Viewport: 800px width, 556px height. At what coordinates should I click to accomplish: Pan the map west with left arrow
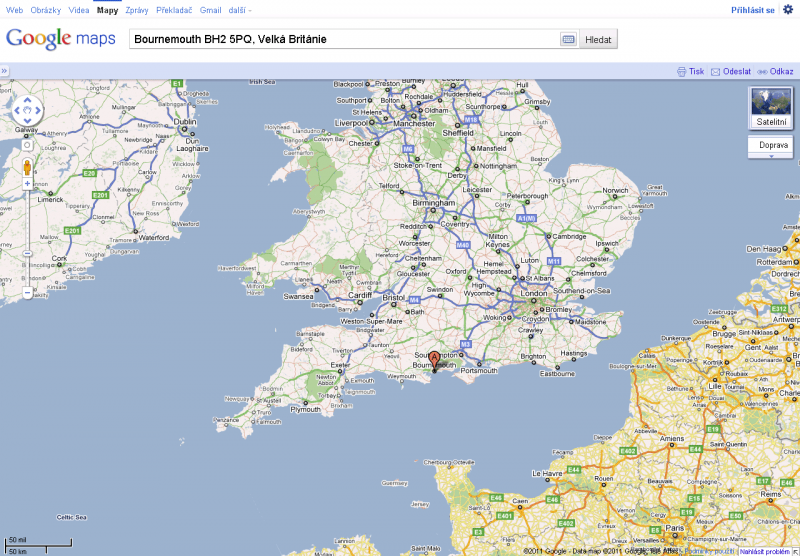click(x=17, y=110)
